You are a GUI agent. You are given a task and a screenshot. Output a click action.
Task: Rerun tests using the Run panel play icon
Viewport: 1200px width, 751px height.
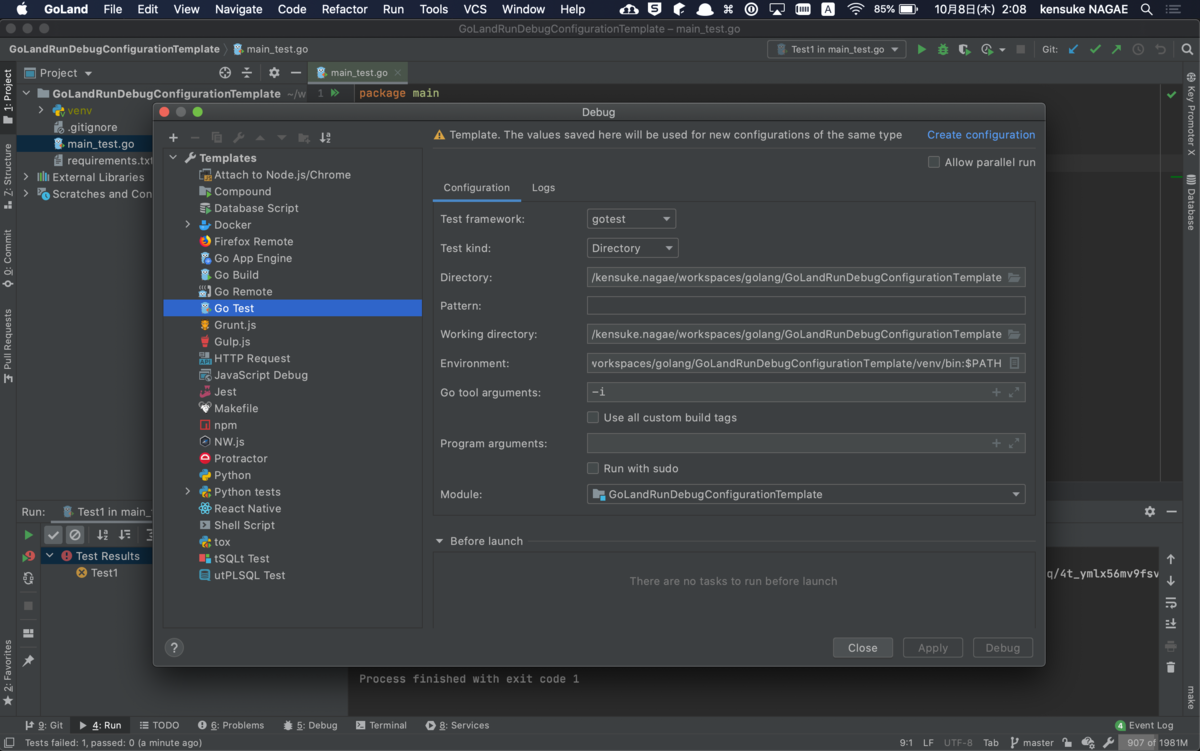[x=28, y=535]
